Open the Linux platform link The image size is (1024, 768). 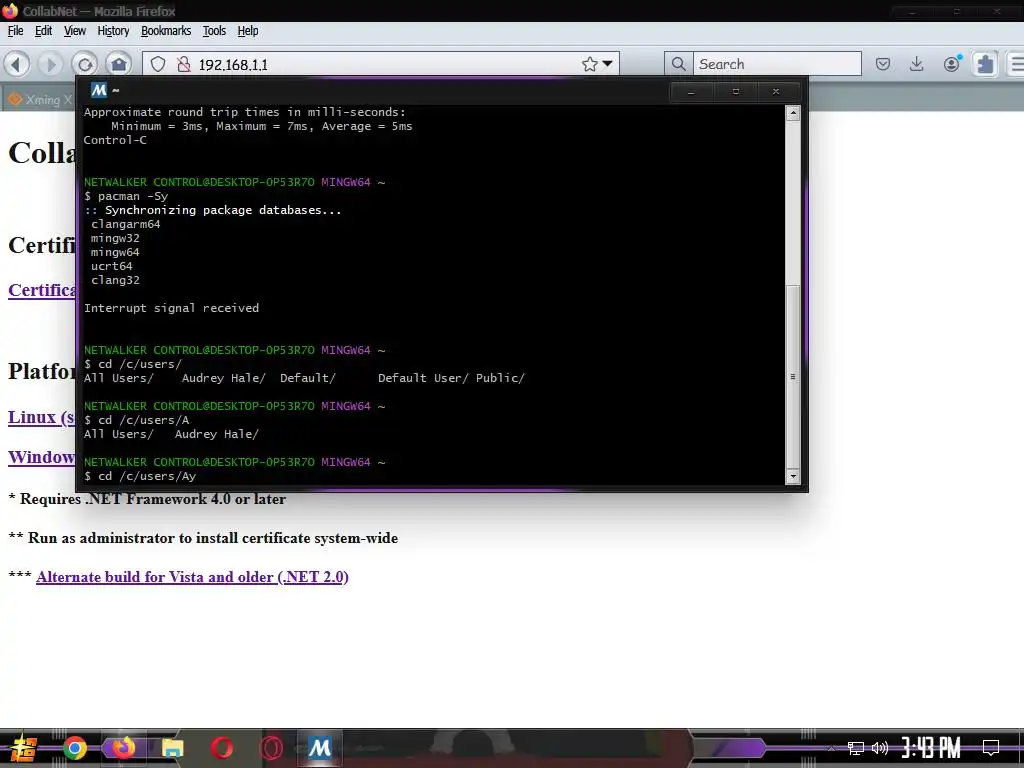point(41,417)
